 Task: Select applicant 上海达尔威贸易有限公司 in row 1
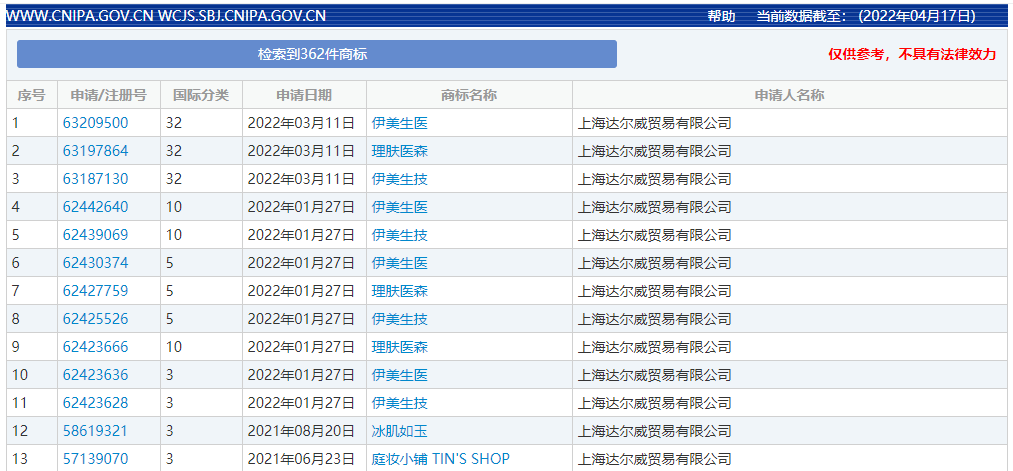coord(654,123)
